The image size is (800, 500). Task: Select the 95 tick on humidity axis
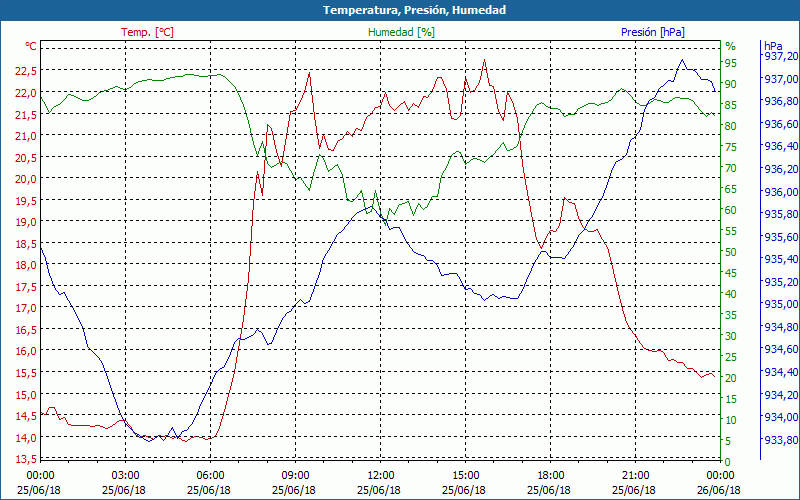click(731, 63)
